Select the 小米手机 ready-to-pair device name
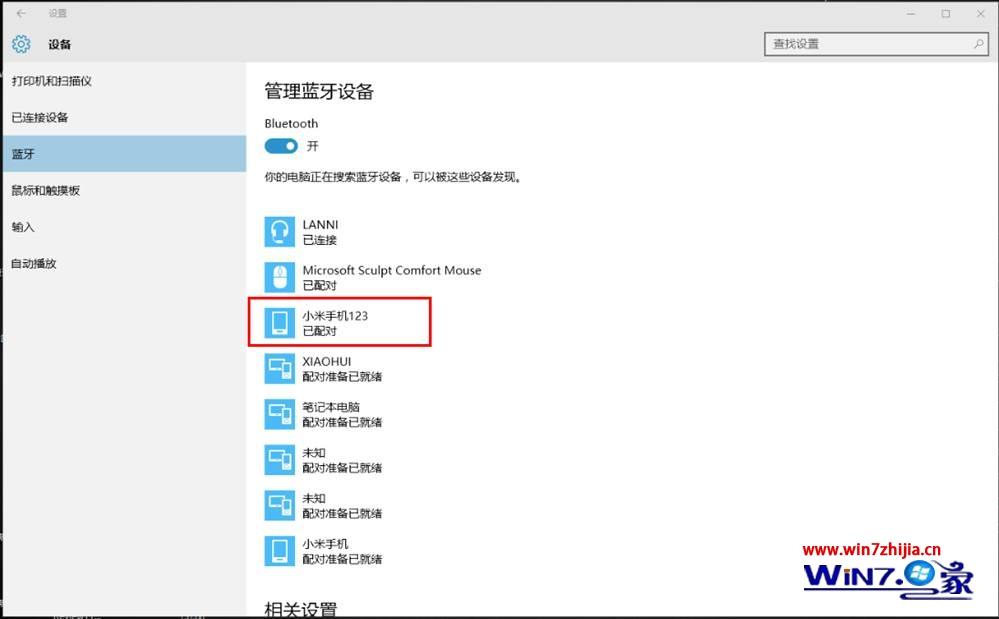The width and height of the screenshot is (999, 619). pyautogui.click(x=326, y=544)
